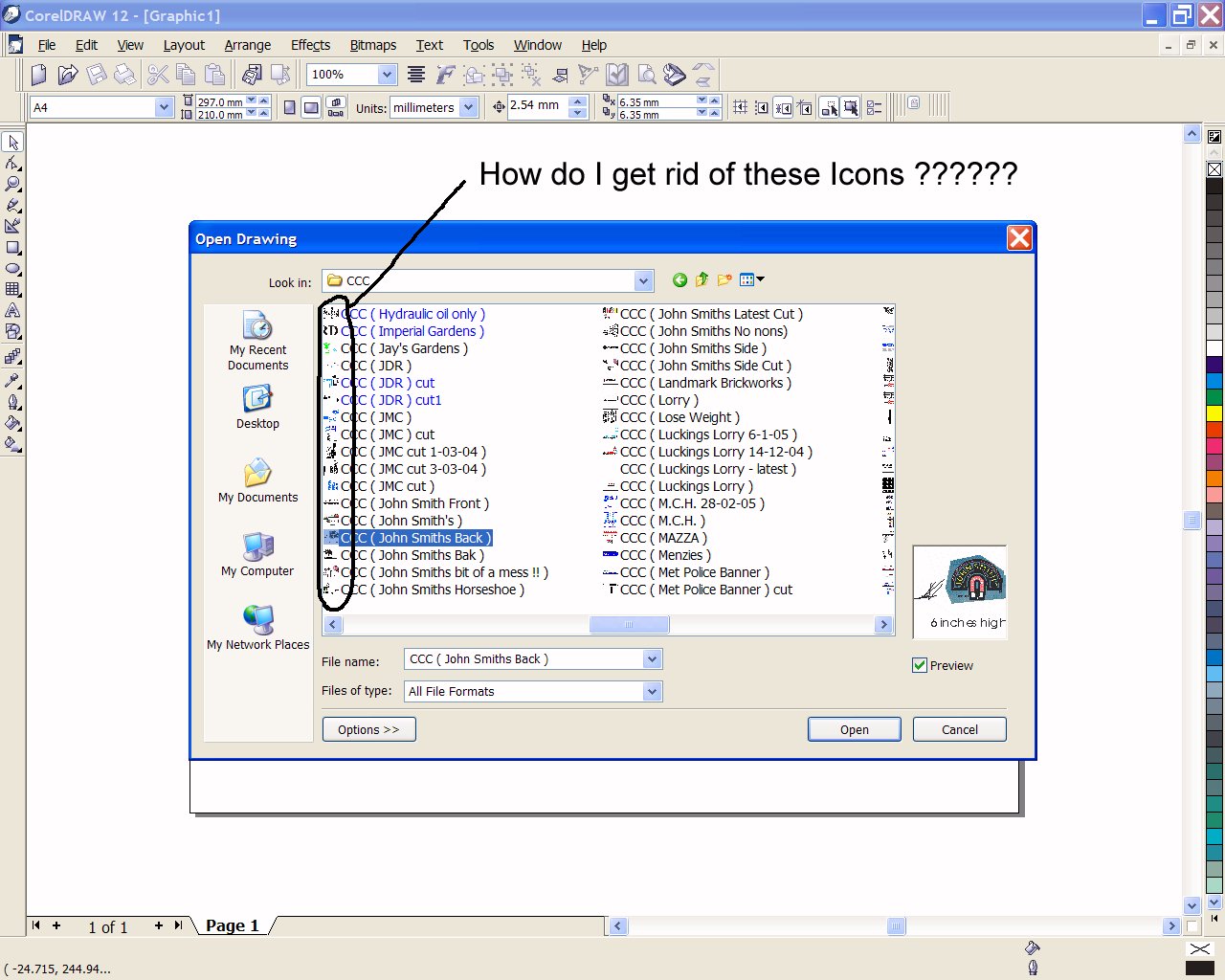Switch page to portrait orientation
Viewport: 1225px width, 980px height.
click(290, 108)
